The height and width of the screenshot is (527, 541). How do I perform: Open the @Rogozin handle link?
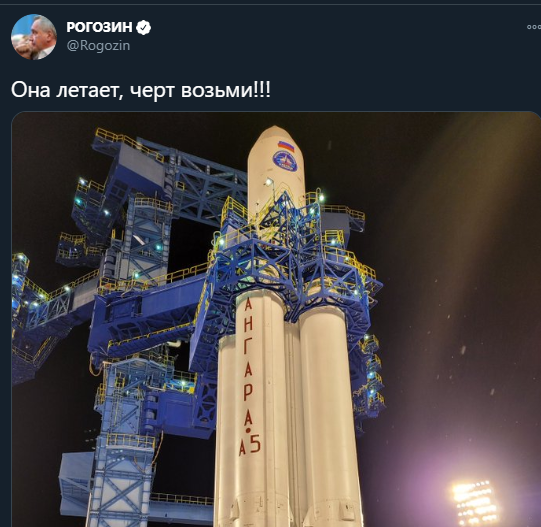tap(98, 46)
